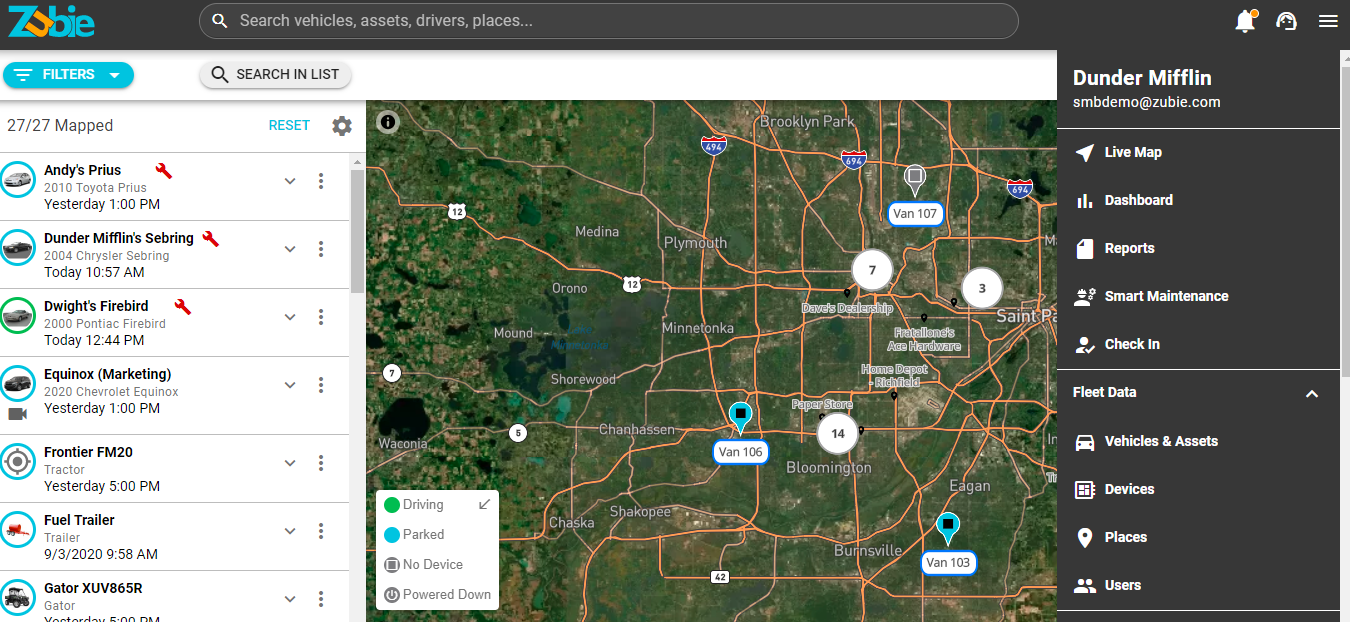Open list settings gear
This screenshot has width=1350, height=622.
coord(342,126)
